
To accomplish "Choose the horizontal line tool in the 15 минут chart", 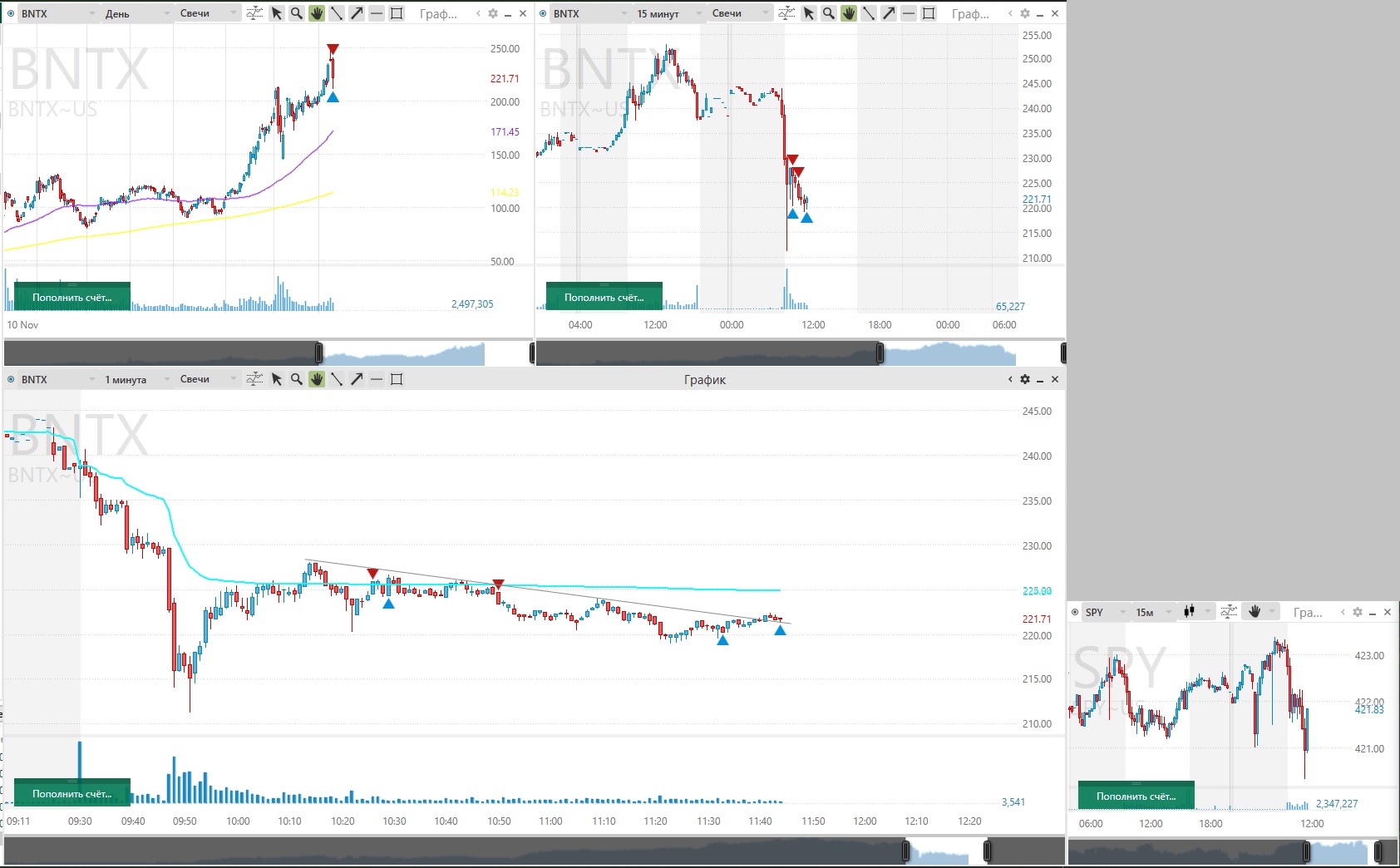I will pyautogui.click(x=909, y=13).
